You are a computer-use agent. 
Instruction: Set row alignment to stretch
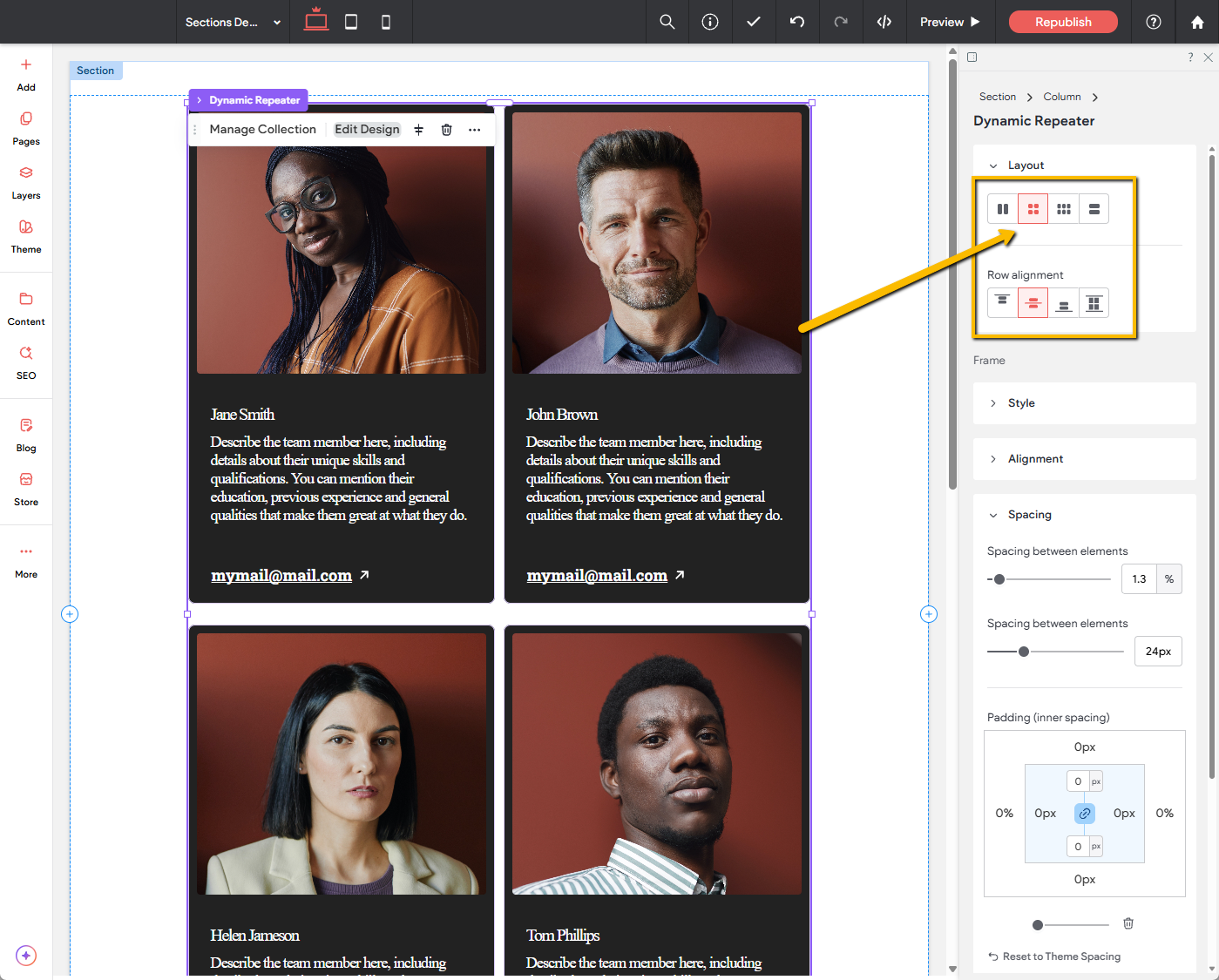click(1094, 302)
